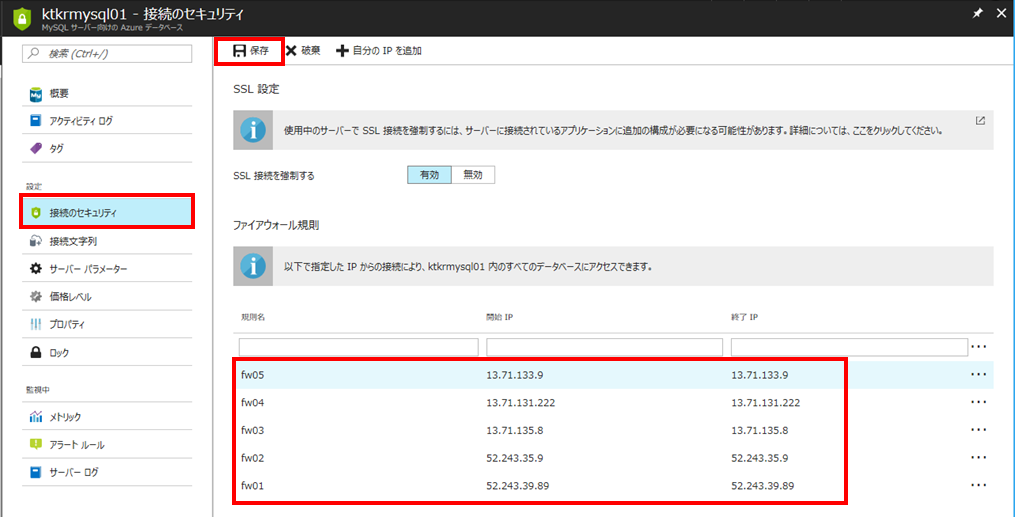Click the plus icon for 自分の IP を追加
1015x517 pixels.
click(342, 51)
